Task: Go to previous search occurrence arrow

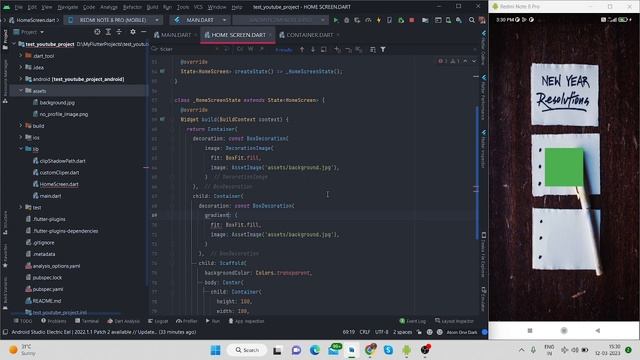Action: pyautogui.click(x=302, y=49)
